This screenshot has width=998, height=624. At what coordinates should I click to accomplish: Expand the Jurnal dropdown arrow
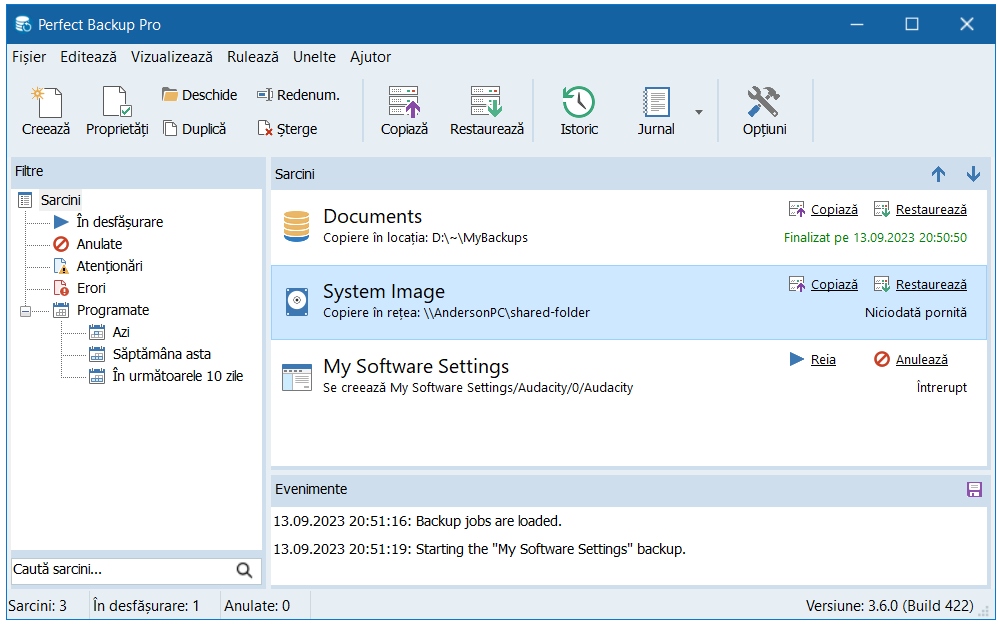click(699, 112)
